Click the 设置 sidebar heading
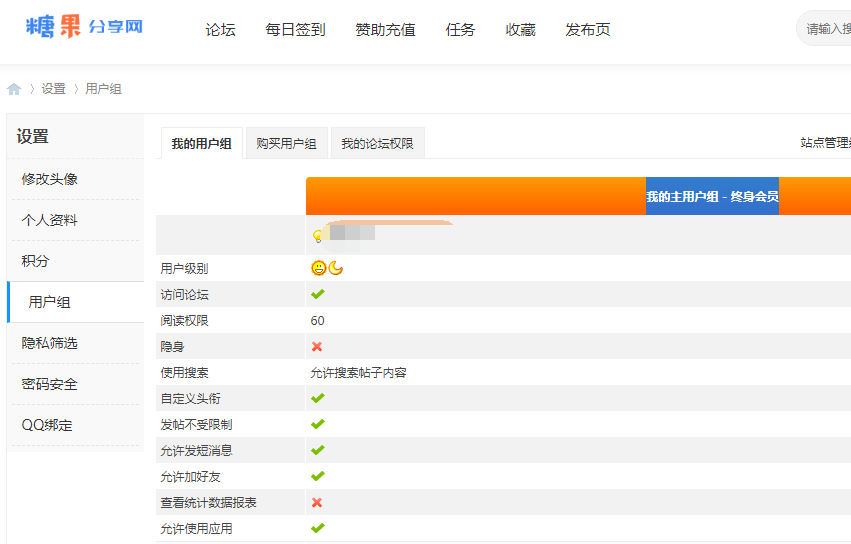The height and width of the screenshot is (544, 851). pos(33,136)
